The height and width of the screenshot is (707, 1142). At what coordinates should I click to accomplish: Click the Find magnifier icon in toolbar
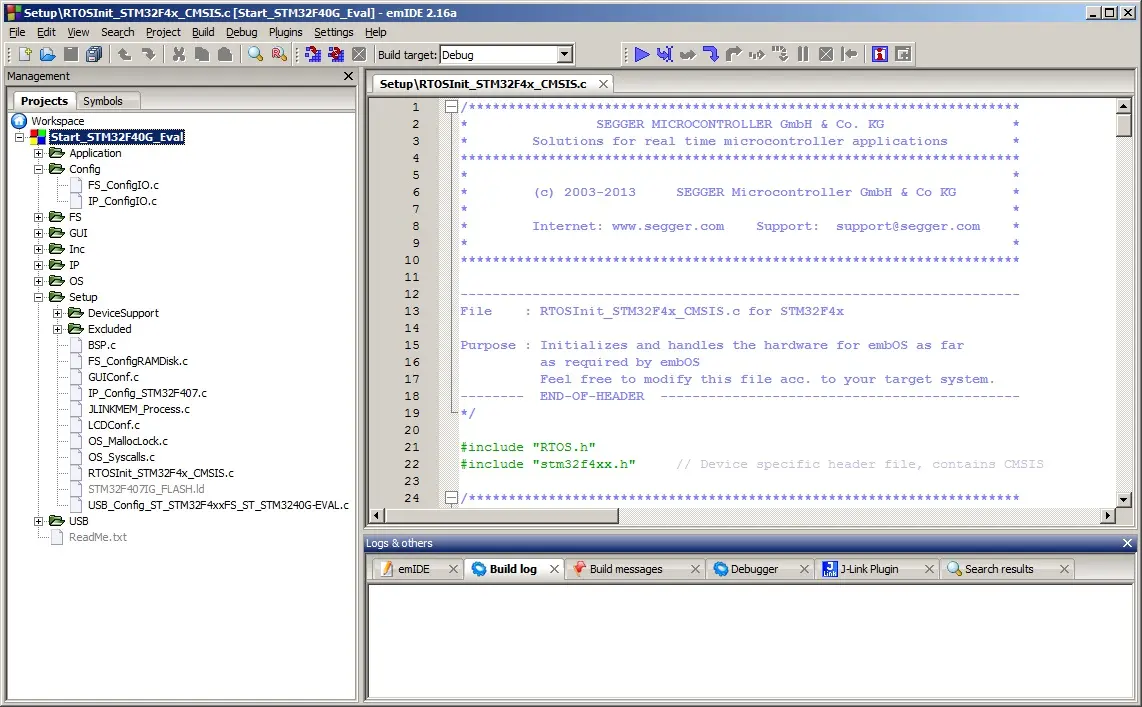[255, 54]
